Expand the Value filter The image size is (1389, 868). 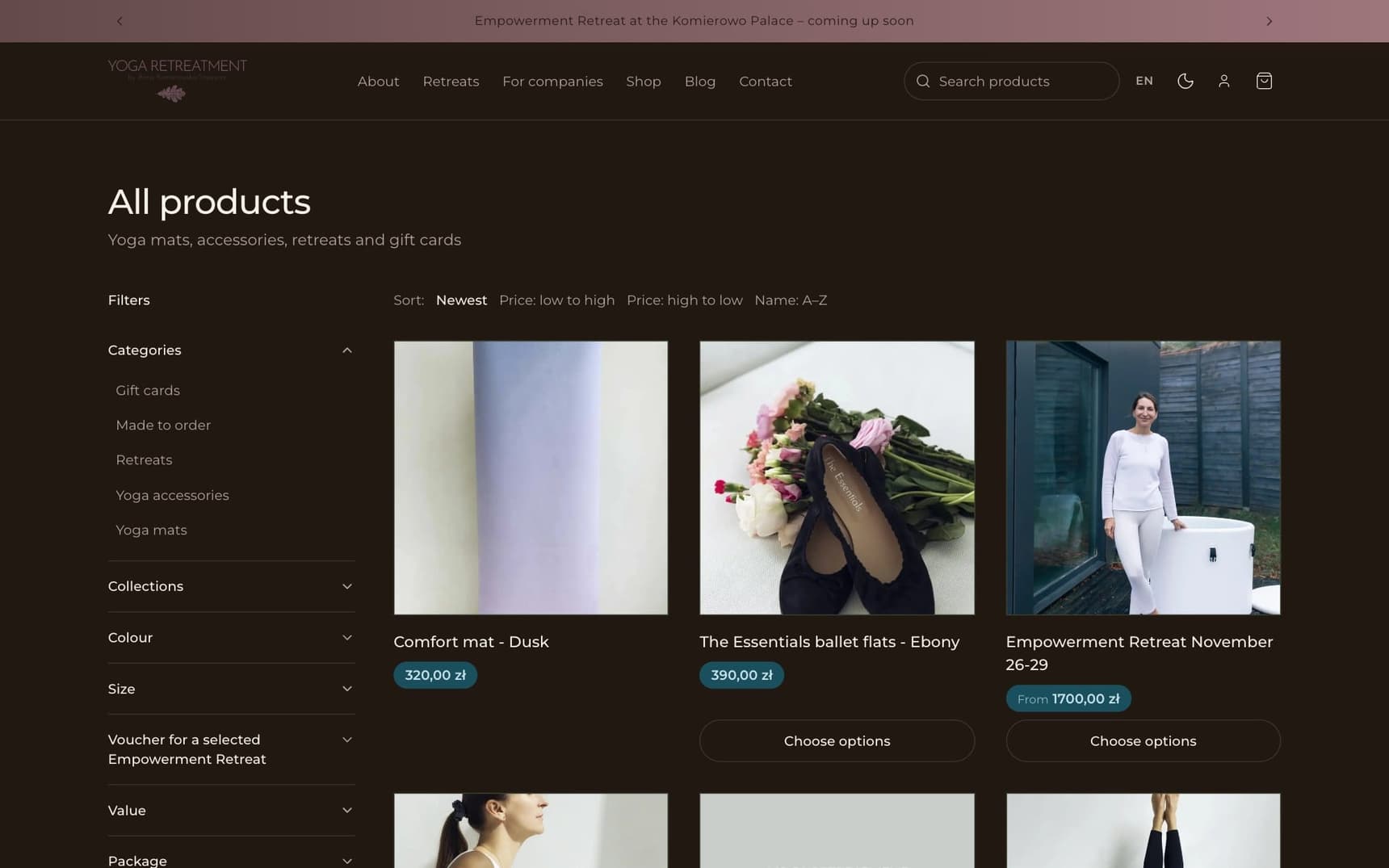click(x=231, y=810)
